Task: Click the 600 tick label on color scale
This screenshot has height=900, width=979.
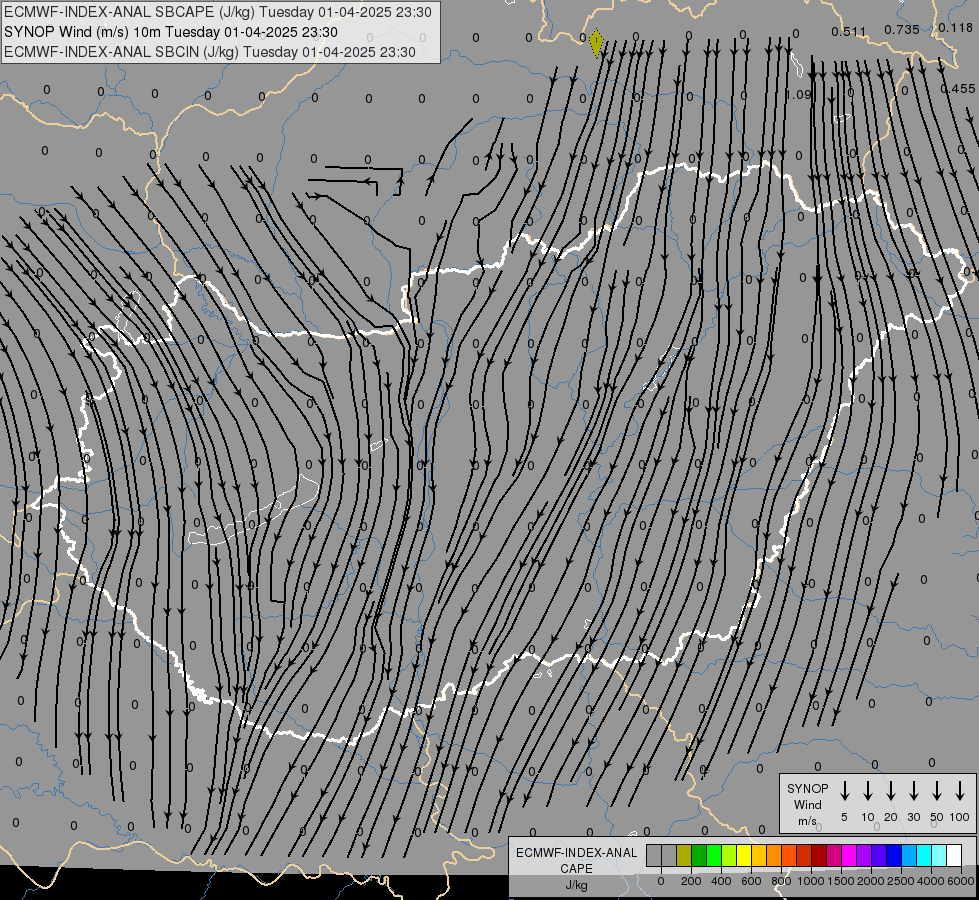Action: (751, 881)
